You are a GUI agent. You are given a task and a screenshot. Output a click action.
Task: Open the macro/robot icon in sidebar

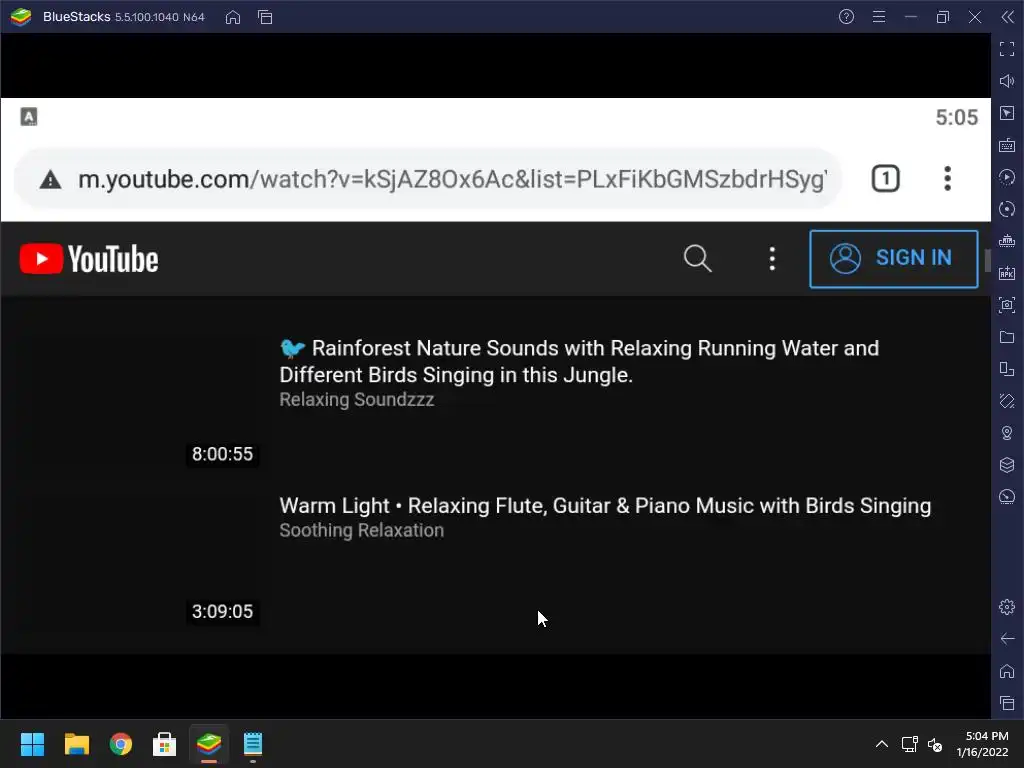pos(1007,241)
